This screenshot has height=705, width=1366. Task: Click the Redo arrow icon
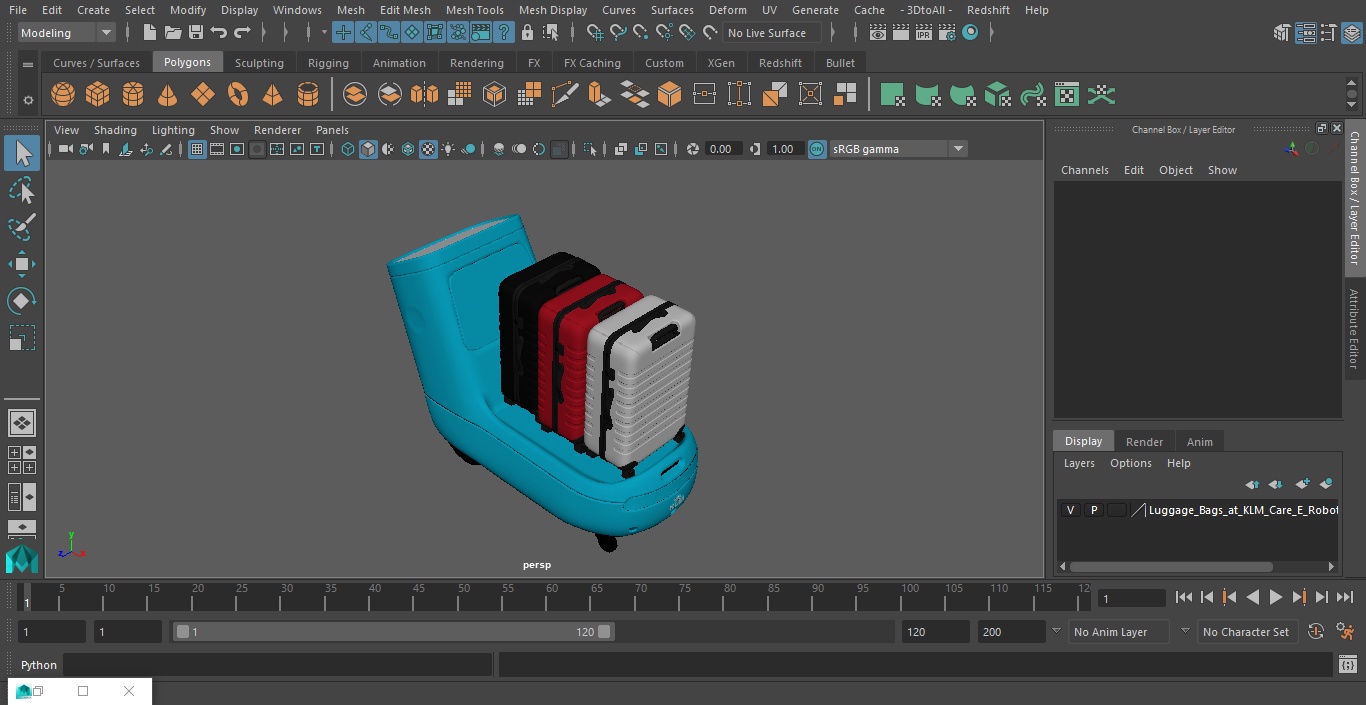242,33
